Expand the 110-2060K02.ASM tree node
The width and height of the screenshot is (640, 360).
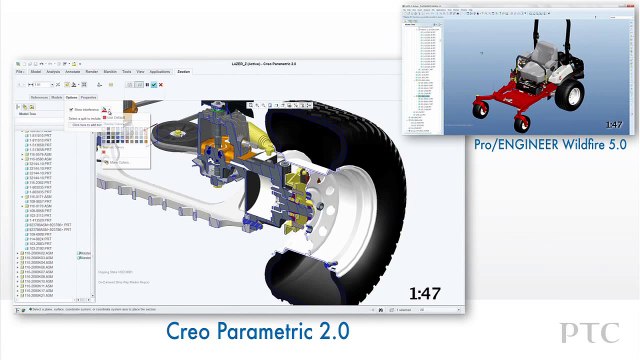[x=18, y=253]
